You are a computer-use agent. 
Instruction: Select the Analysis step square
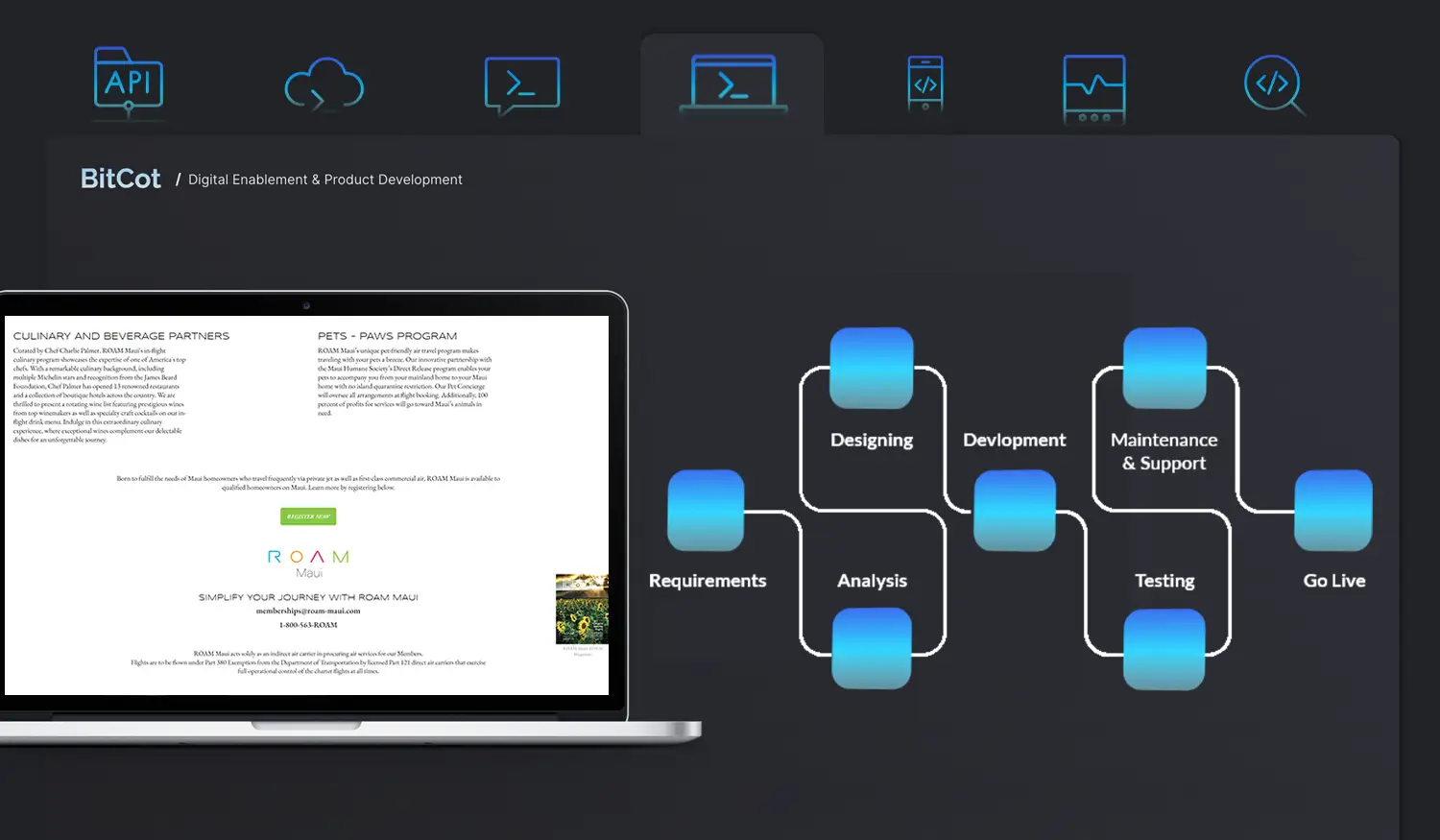(872, 648)
